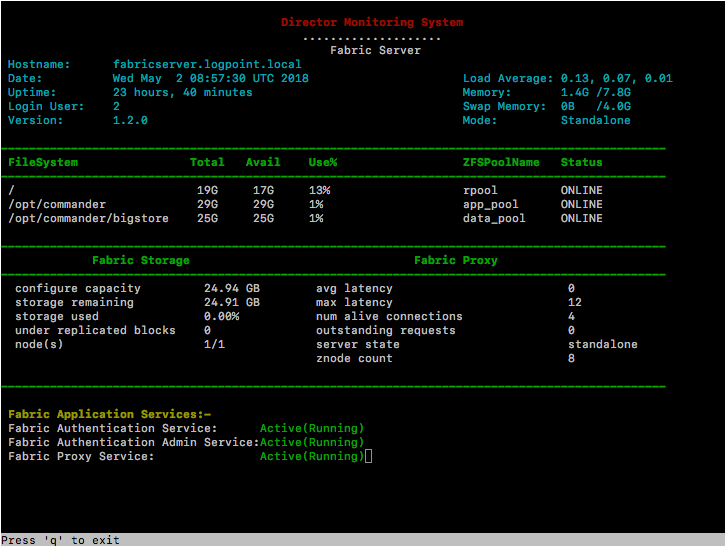
Task: Click the rpool pool name
Action: coord(480,190)
